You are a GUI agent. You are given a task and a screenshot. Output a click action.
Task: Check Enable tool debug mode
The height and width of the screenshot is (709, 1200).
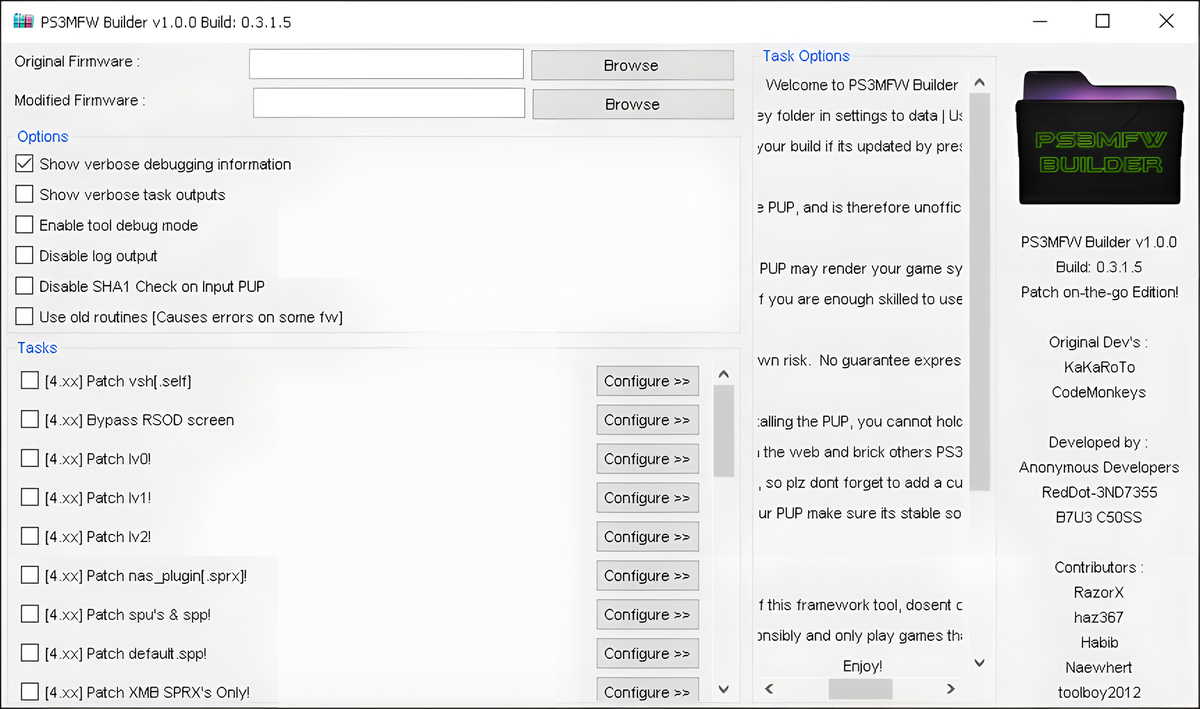pyautogui.click(x=25, y=225)
